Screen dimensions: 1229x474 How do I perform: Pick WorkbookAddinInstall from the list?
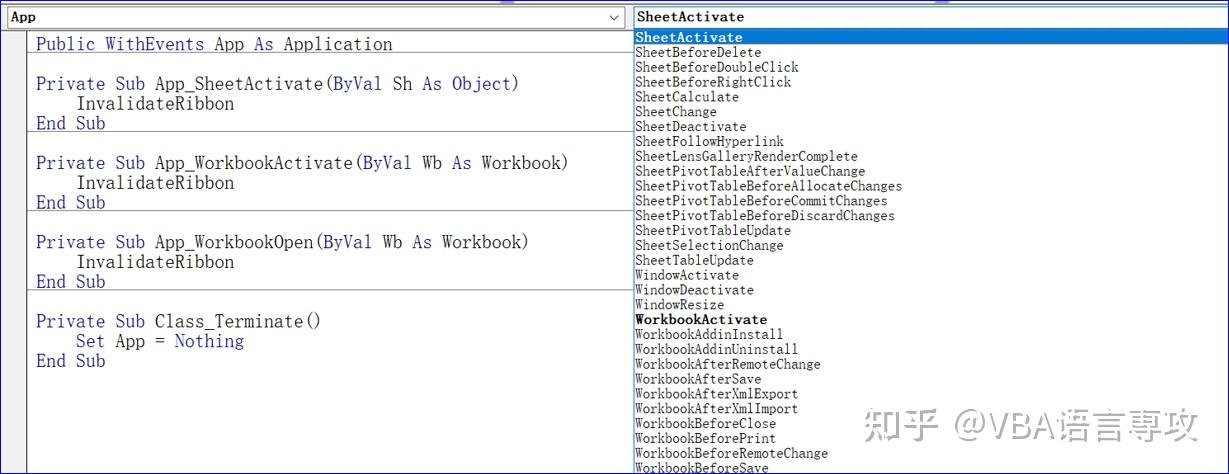[x=709, y=334]
